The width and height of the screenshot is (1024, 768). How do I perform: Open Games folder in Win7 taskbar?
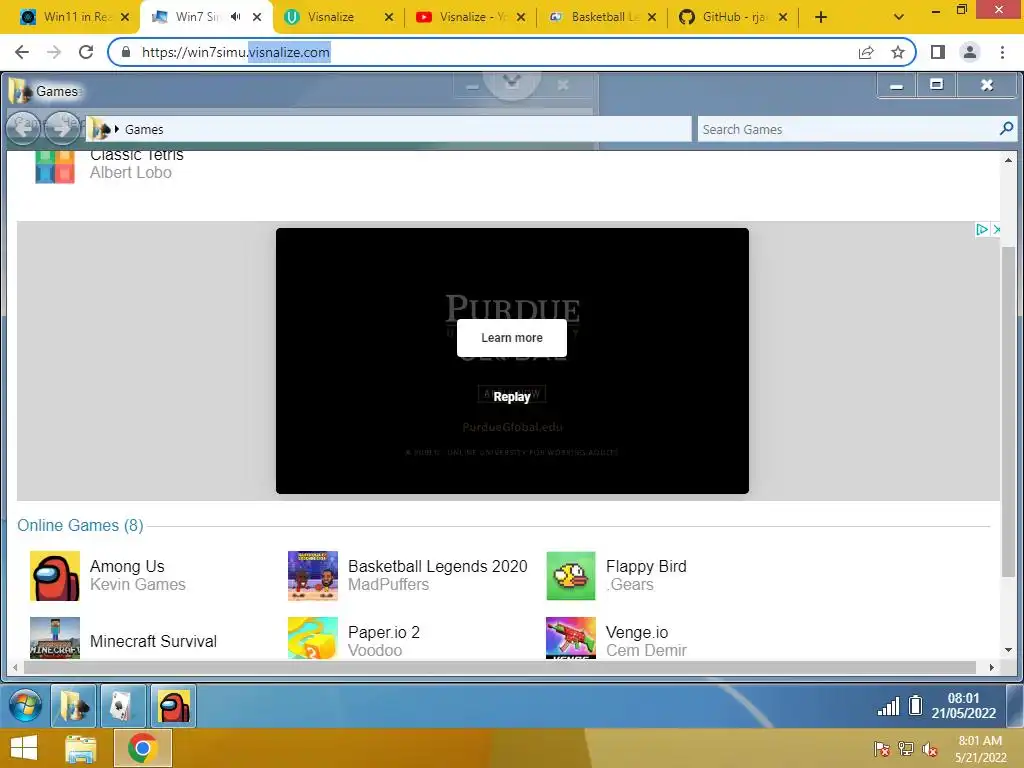click(73, 706)
